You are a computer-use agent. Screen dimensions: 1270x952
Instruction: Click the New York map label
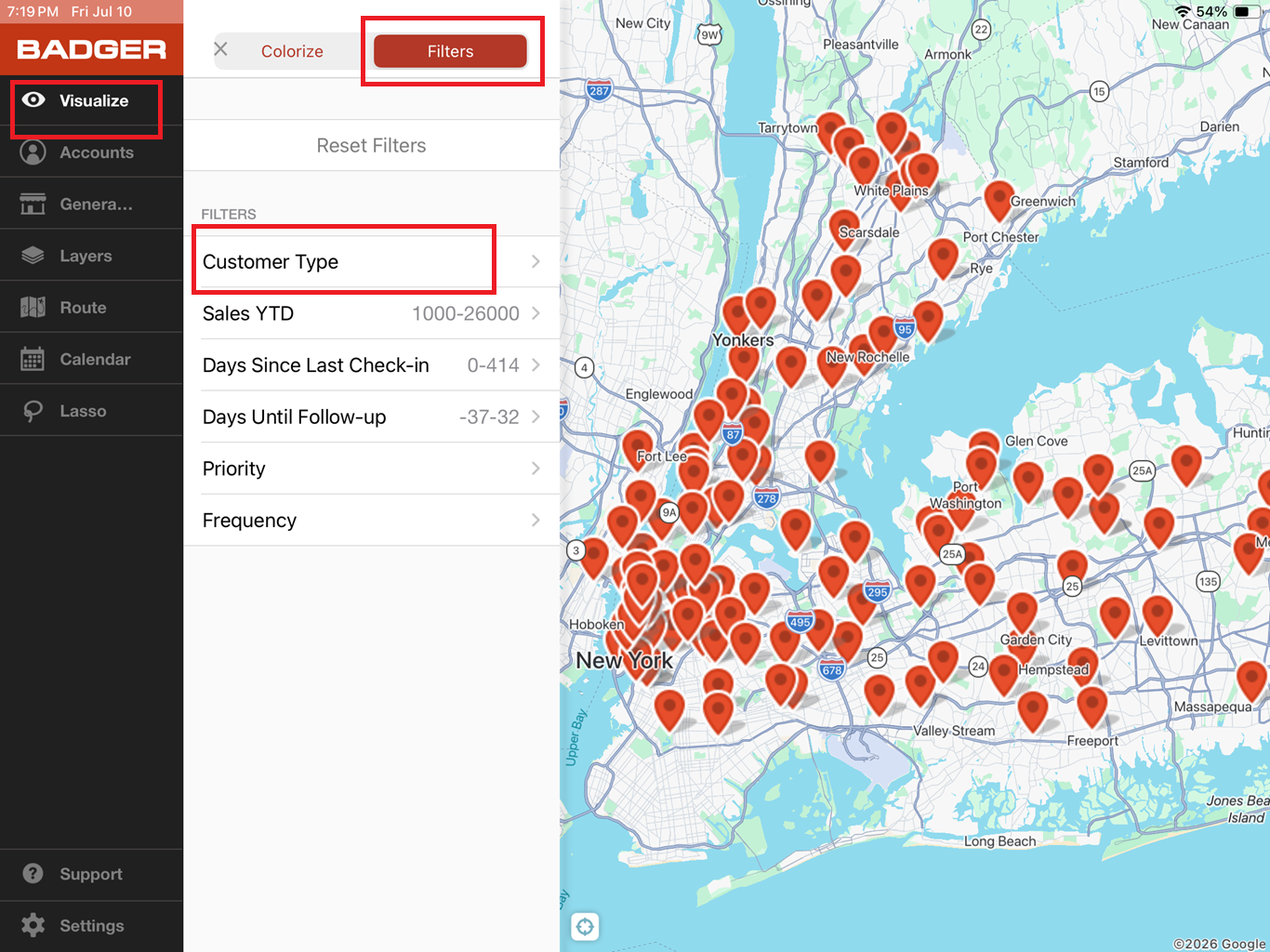point(624,661)
